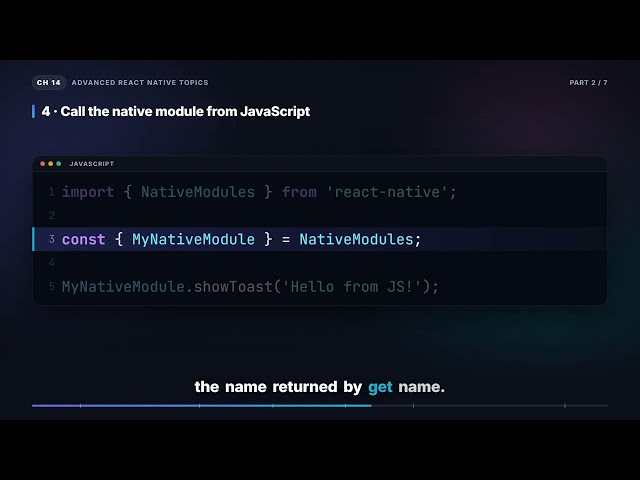The width and height of the screenshot is (640, 480).
Task: Click the word 'returned' in subtitle caption
Action: click(305, 387)
